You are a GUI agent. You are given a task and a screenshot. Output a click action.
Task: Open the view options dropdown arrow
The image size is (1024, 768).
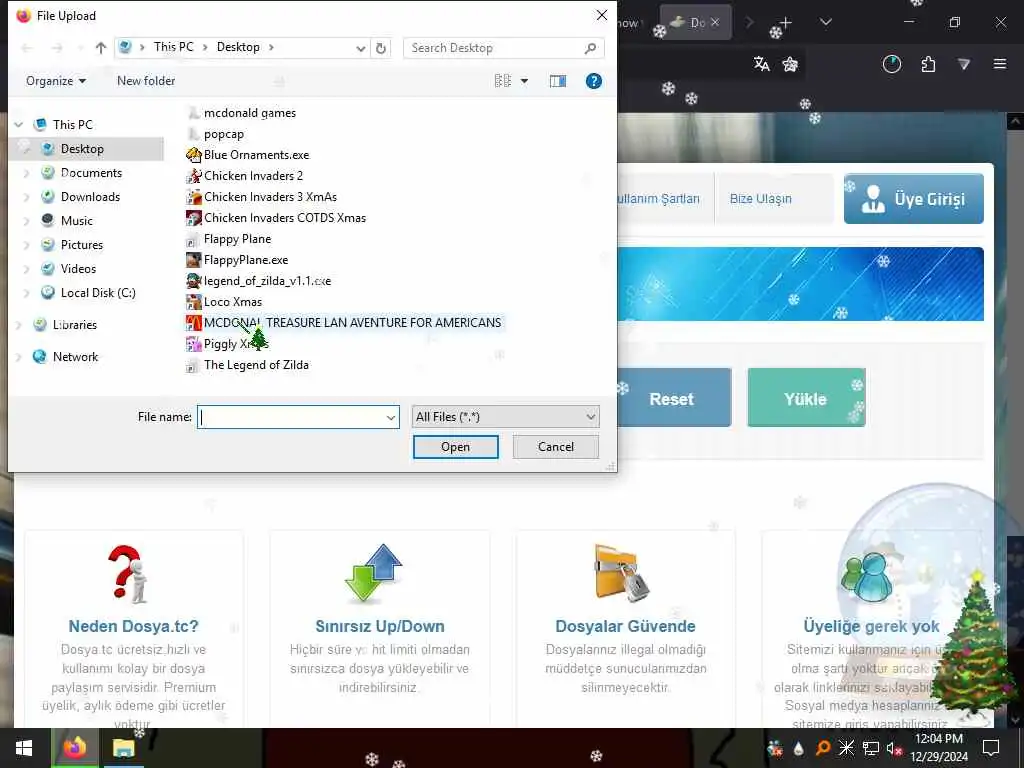[524, 81]
